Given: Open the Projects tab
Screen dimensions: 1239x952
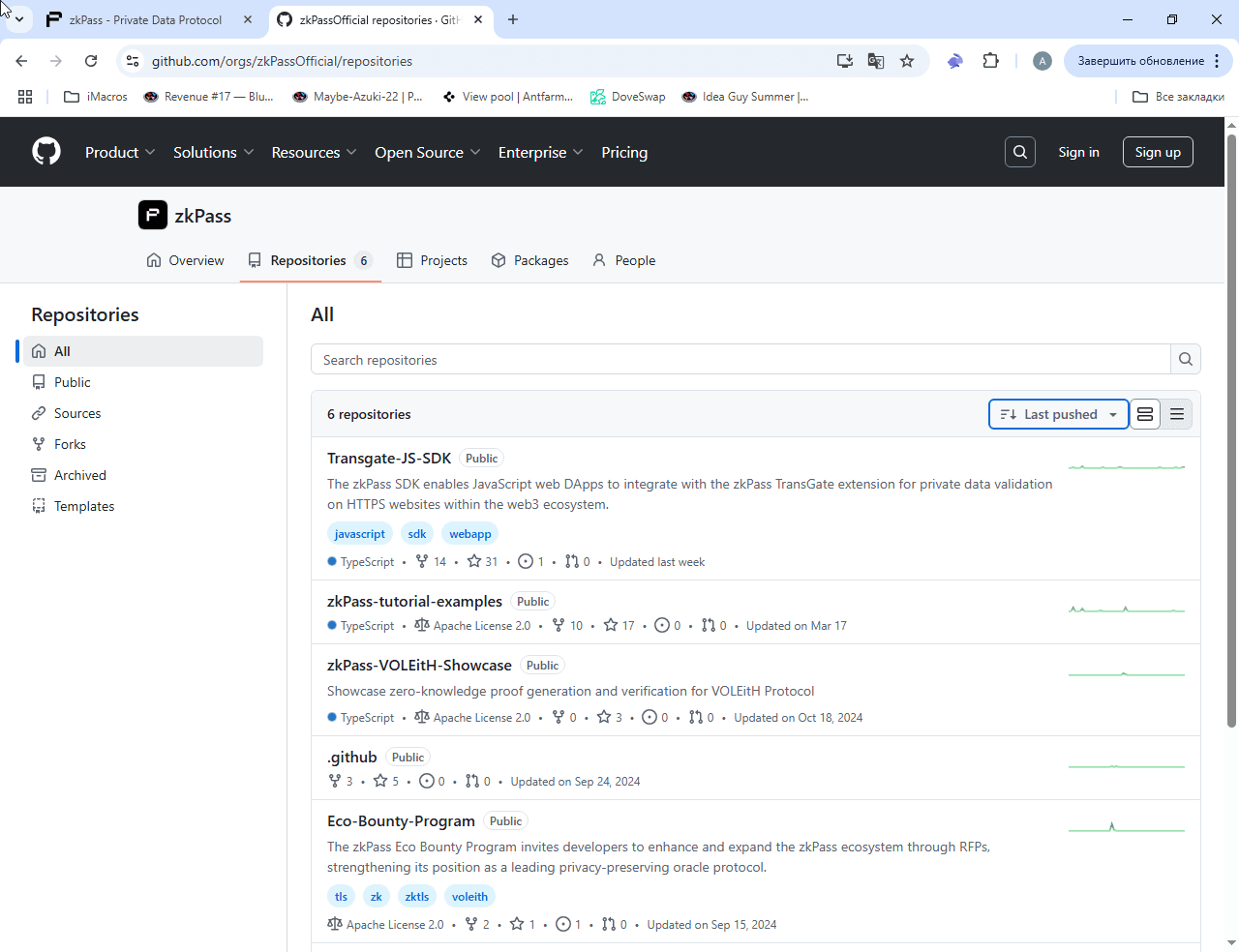Looking at the screenshot, I should [432, 260].
